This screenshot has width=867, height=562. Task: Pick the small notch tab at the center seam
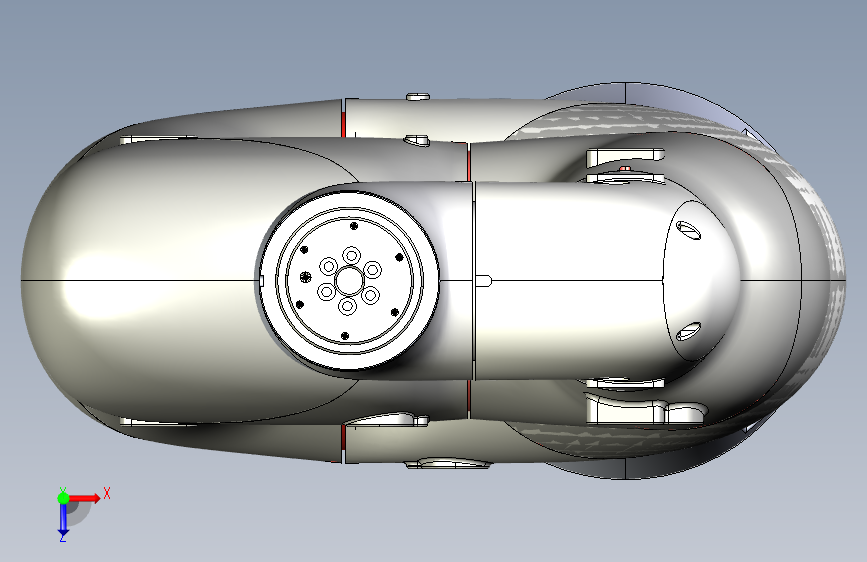pyautogui.click(x=484, y=280)
